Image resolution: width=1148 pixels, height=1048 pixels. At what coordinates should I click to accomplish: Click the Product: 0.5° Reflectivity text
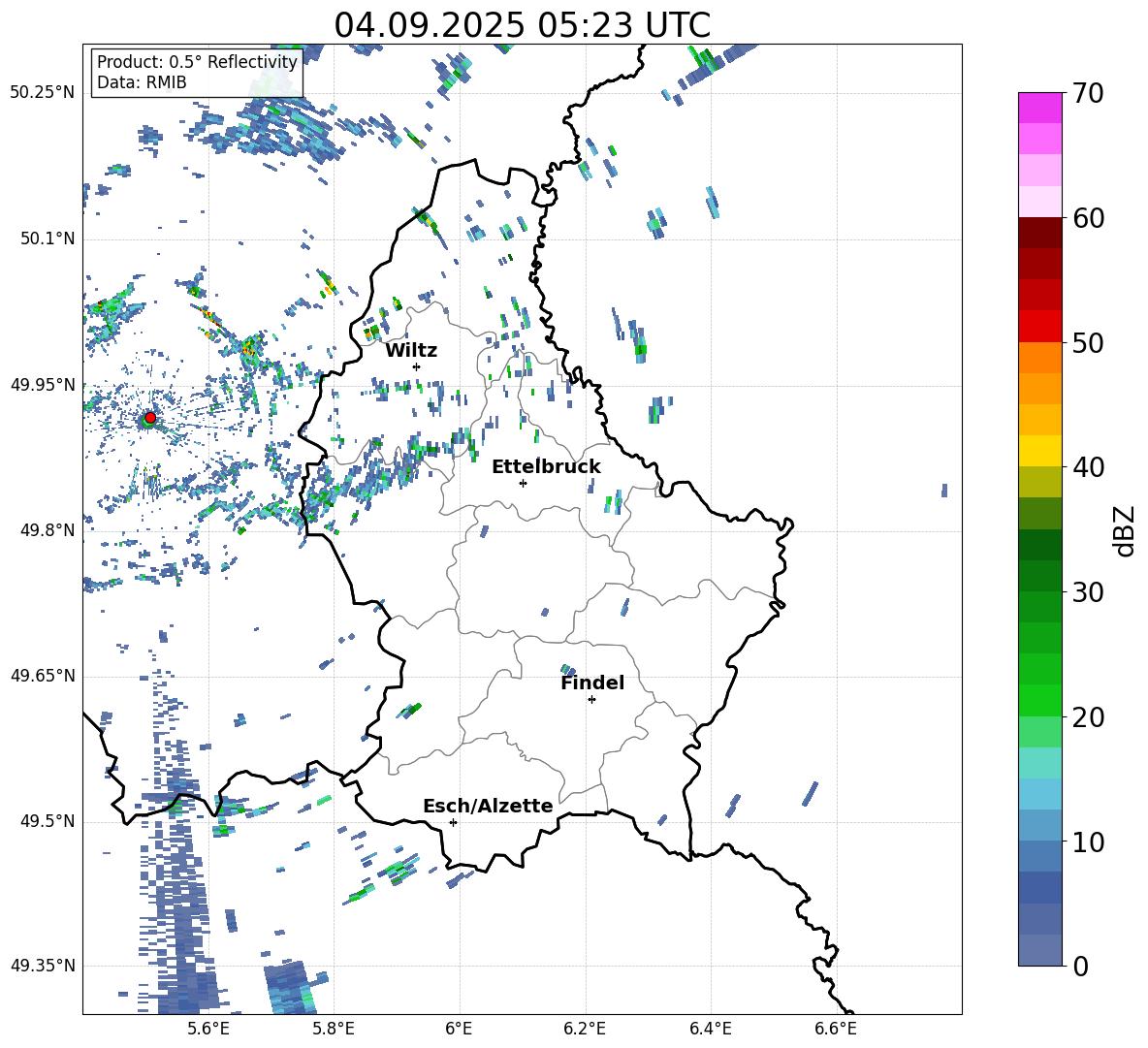[x=197, y=61]
